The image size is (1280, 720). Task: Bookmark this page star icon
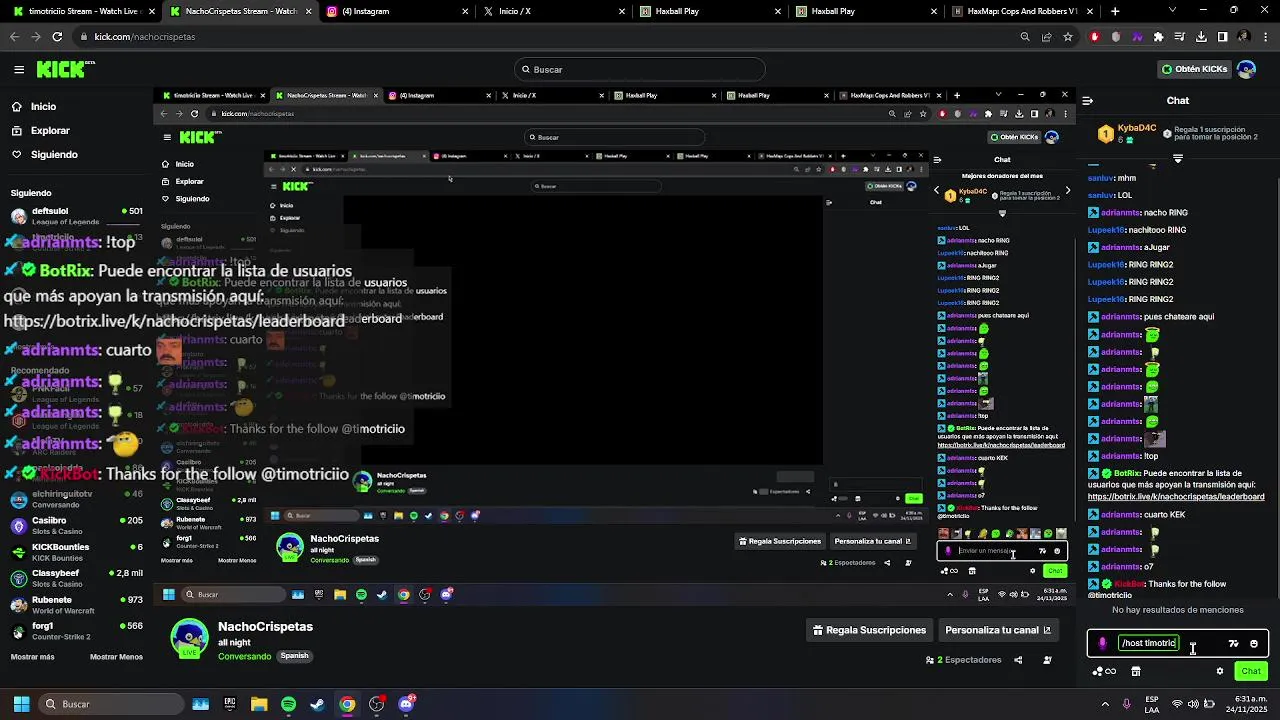1067,36
